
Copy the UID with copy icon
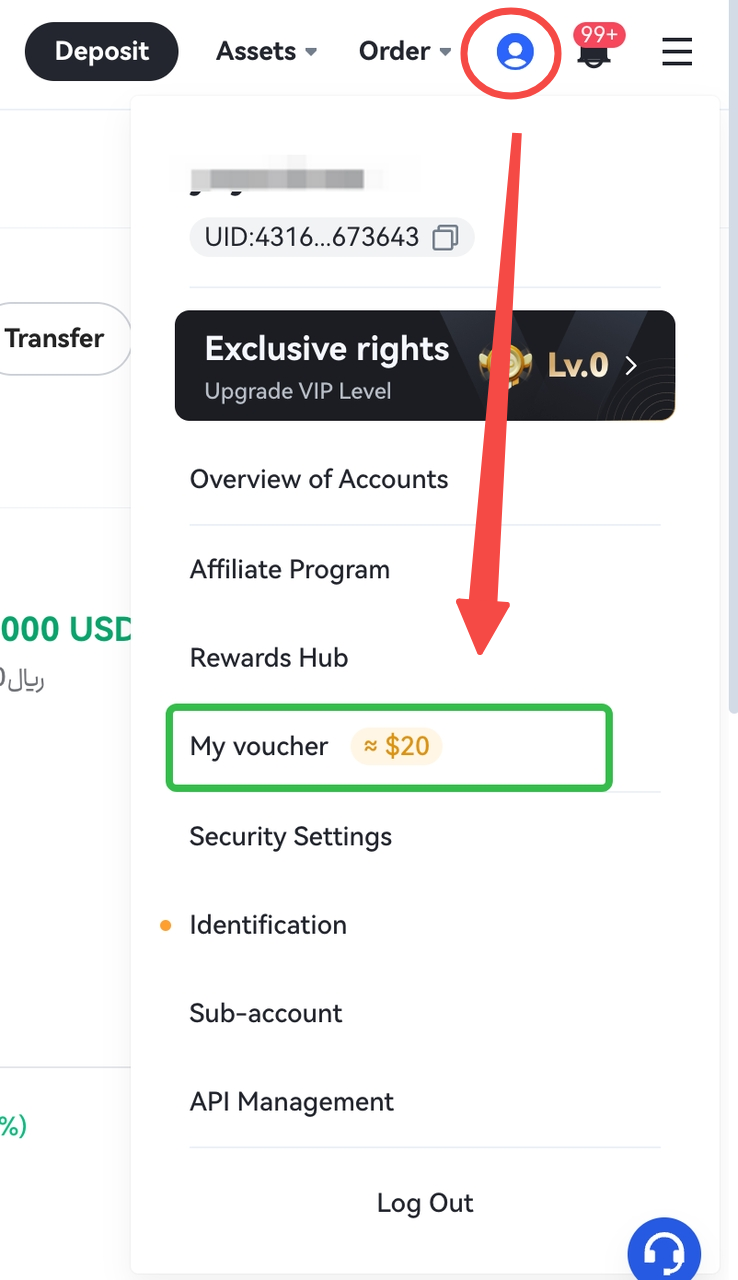[x=445, y=238]
